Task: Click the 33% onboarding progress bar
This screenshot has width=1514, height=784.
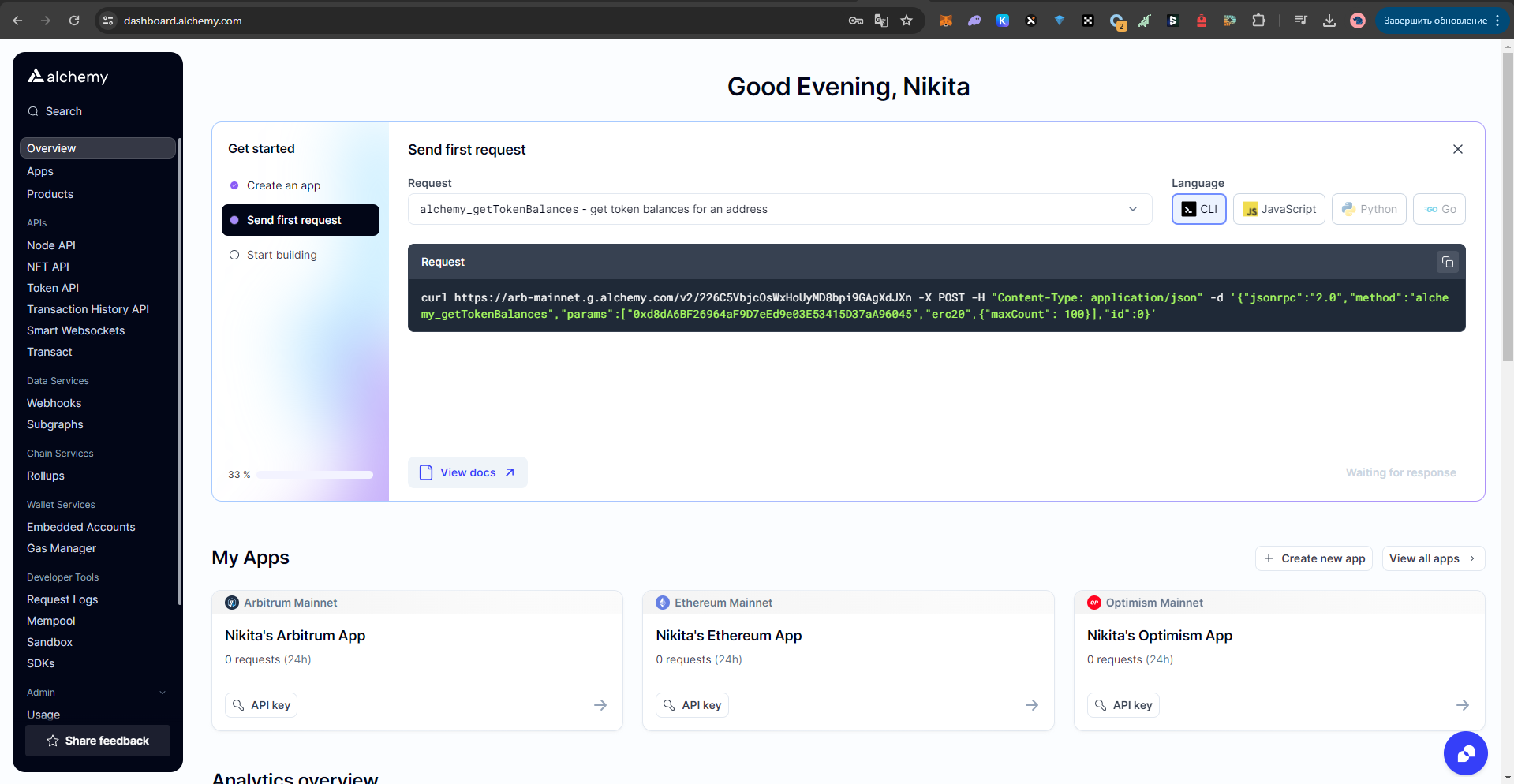Action: pos(314,475)
